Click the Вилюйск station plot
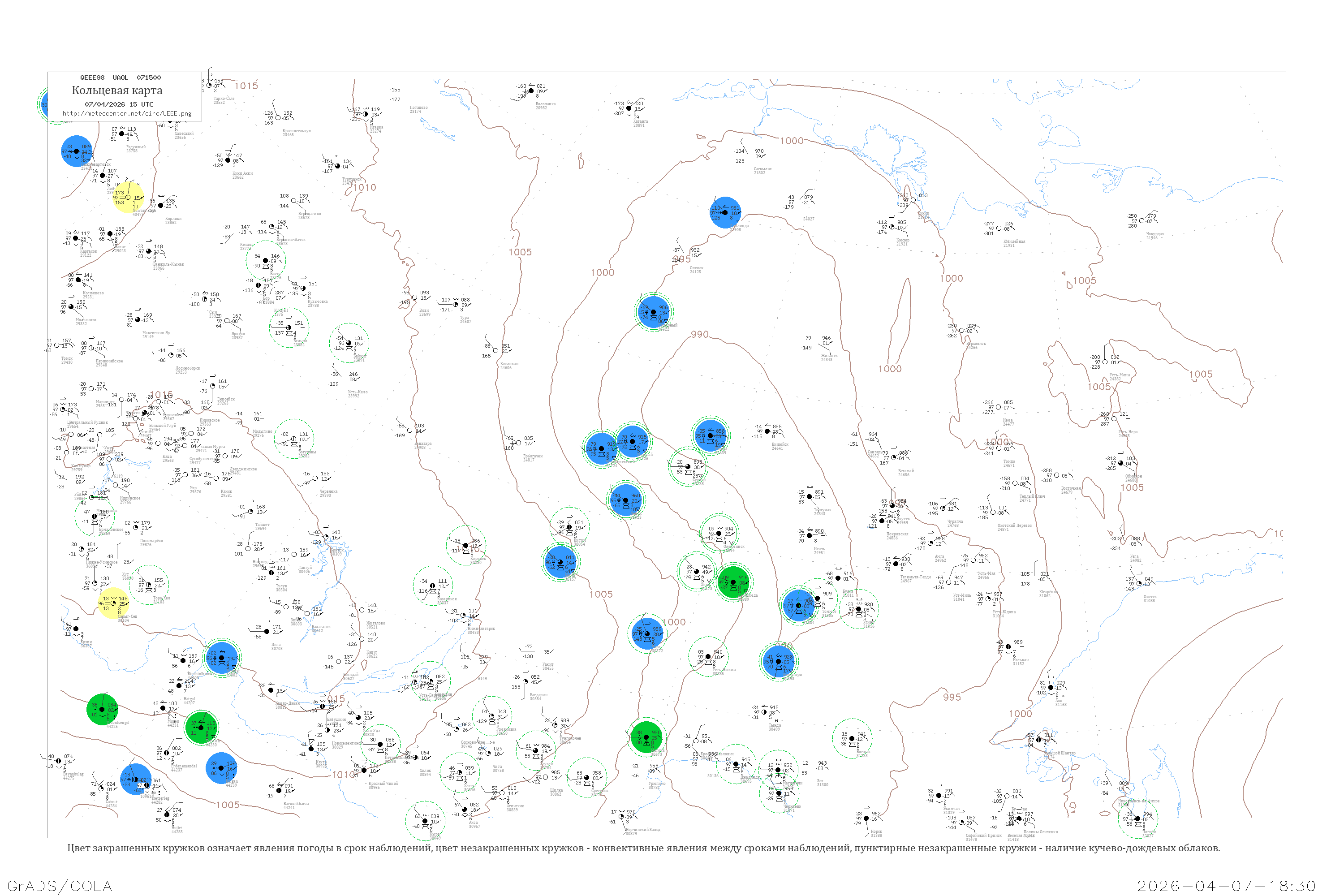Screen dimensions: 1344x896 coord(767,431)
